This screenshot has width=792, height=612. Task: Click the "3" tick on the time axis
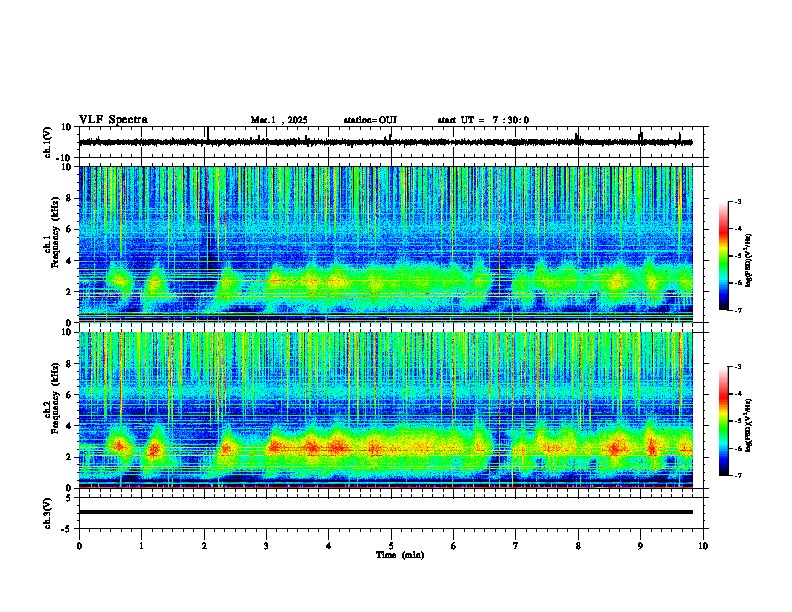pos(266,546)
